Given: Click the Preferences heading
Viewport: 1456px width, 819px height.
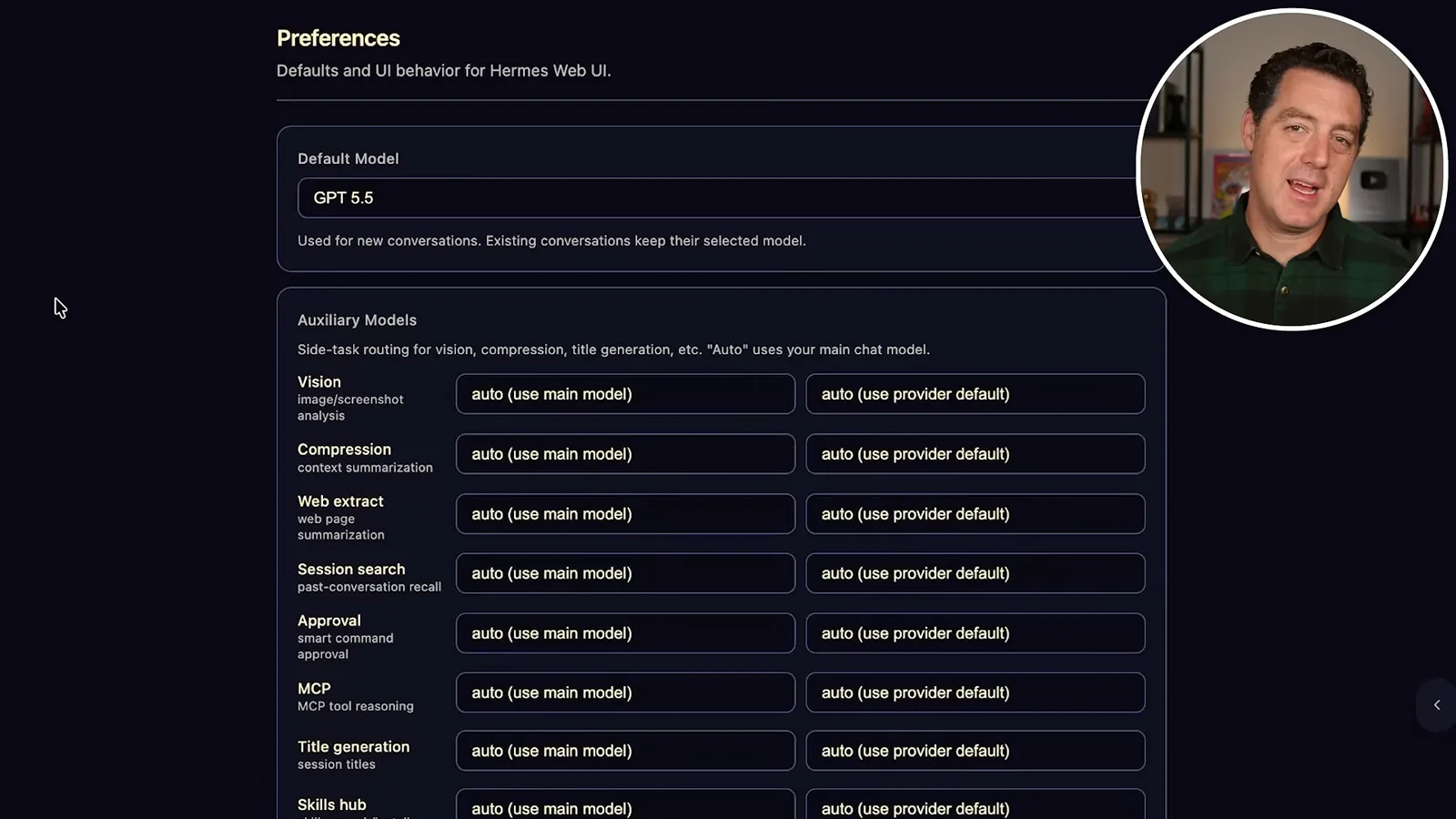Looking at the screenshot, I should tap(339, 38).
